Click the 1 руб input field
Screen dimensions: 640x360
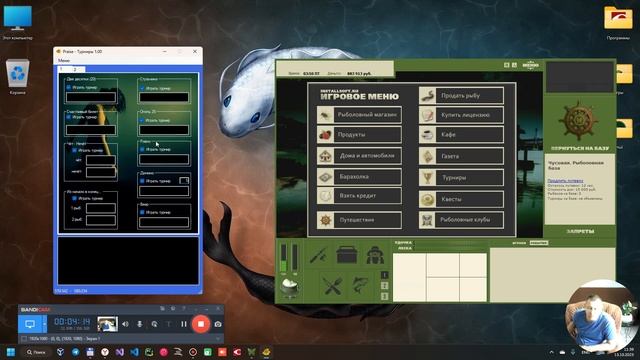pos(100,208)
